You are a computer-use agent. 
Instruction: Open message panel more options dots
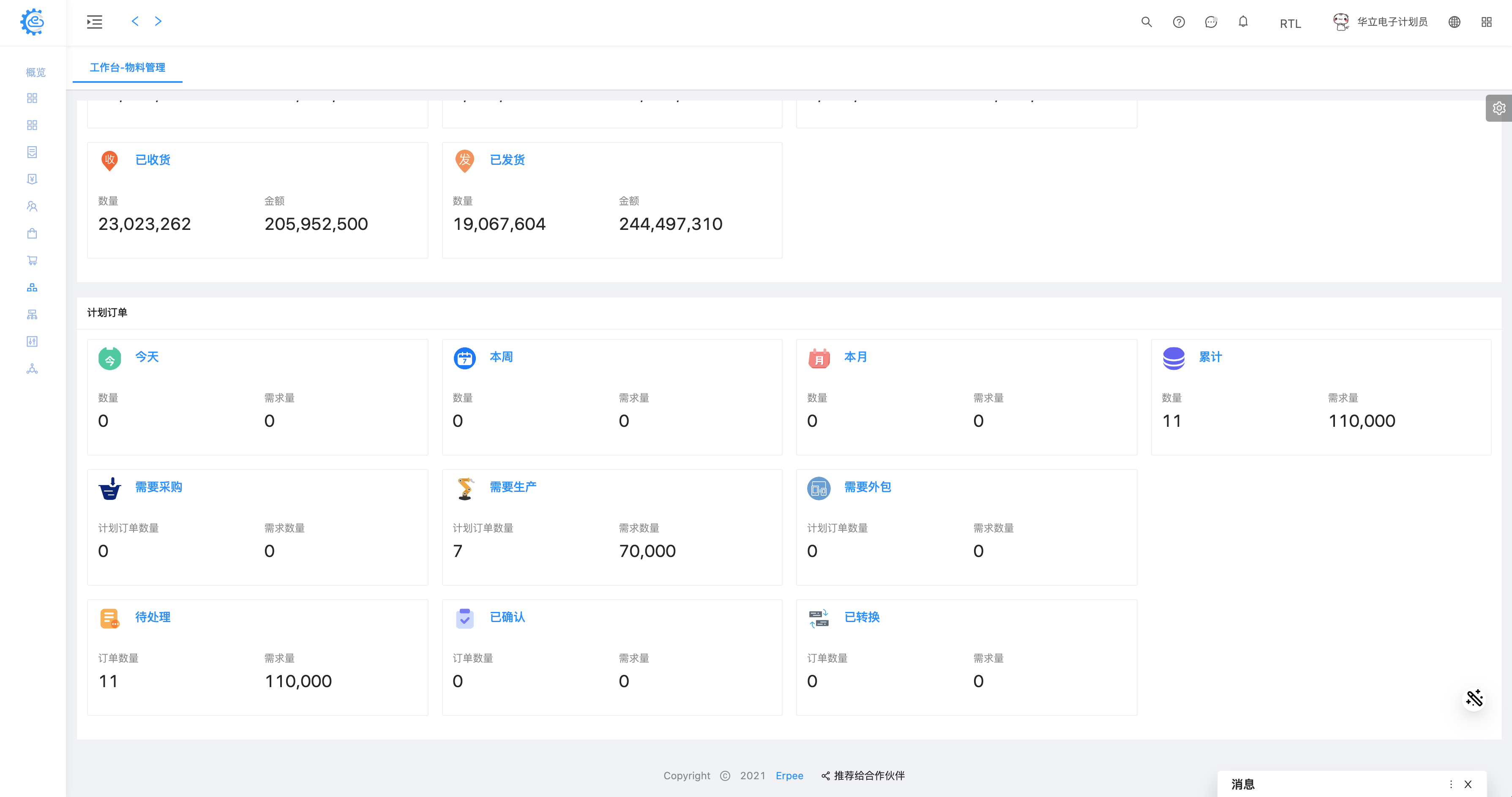pos(1451,784)
